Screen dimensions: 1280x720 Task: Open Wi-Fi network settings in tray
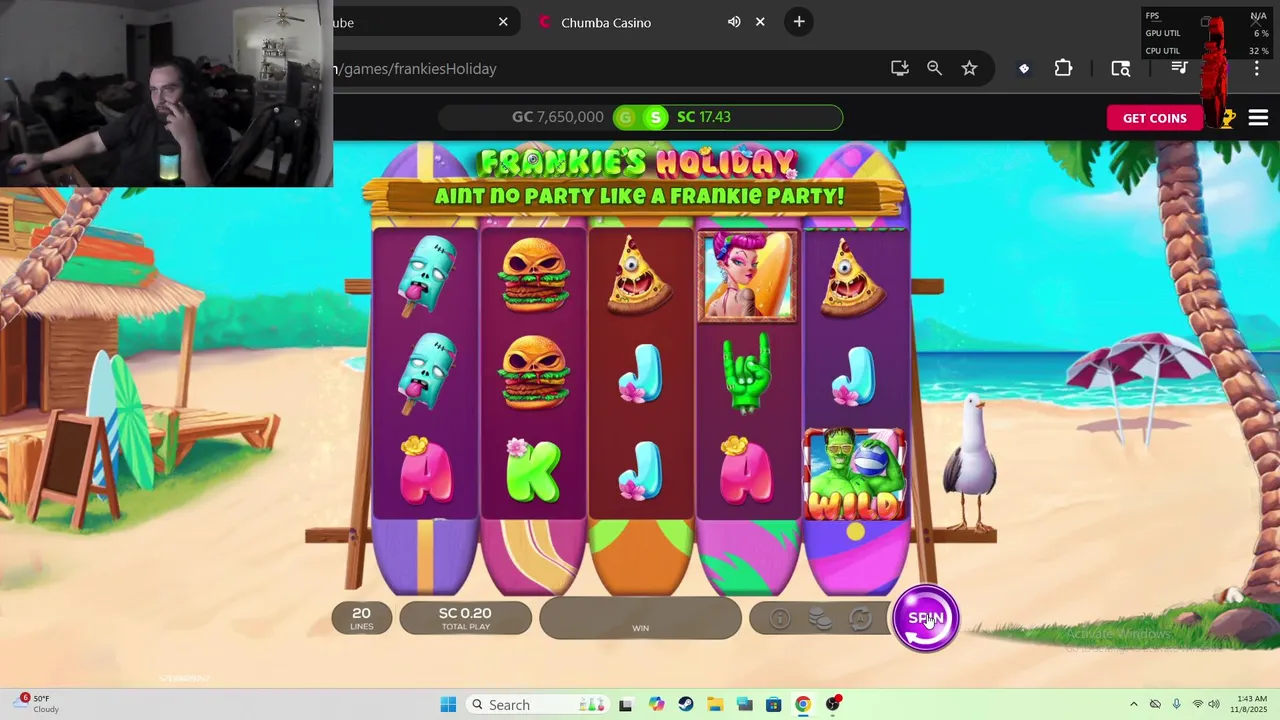(x=1197, y=704)
